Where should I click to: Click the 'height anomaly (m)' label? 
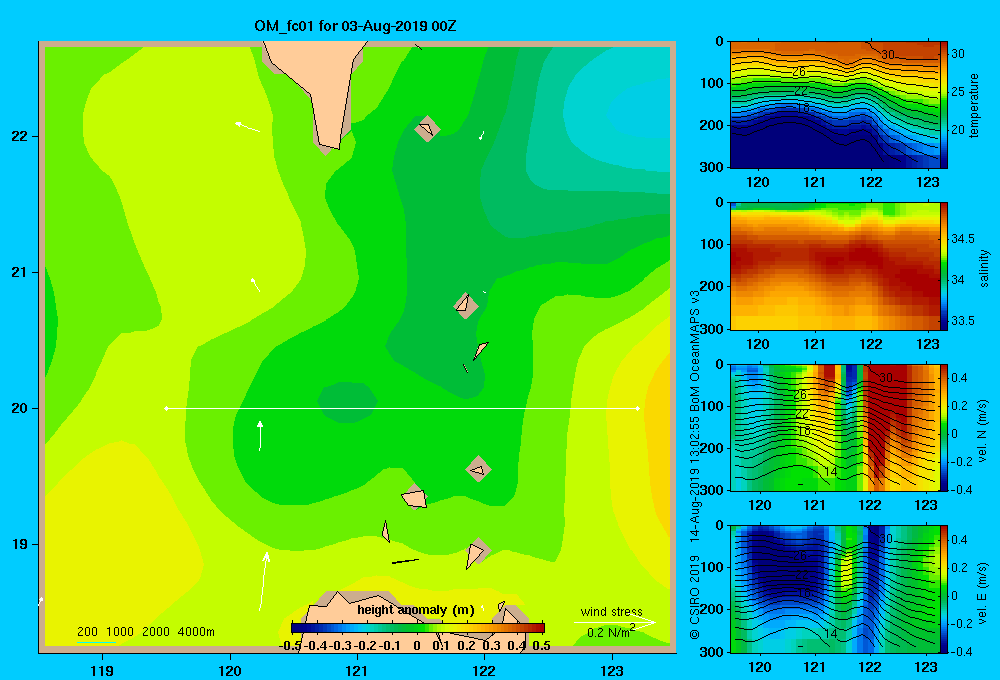point(416,610)
